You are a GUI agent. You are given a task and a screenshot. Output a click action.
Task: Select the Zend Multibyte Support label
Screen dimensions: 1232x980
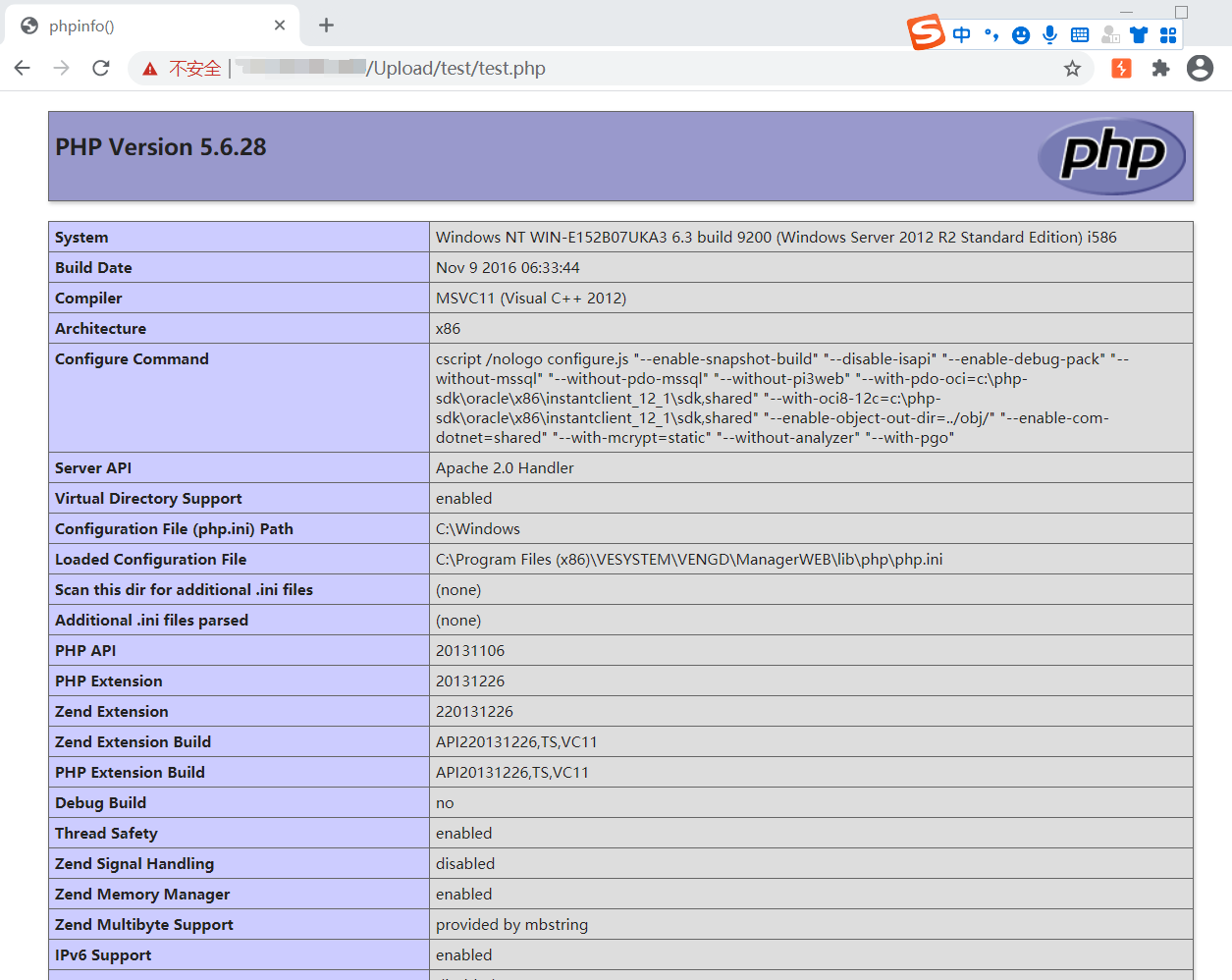tap(144, 925)
